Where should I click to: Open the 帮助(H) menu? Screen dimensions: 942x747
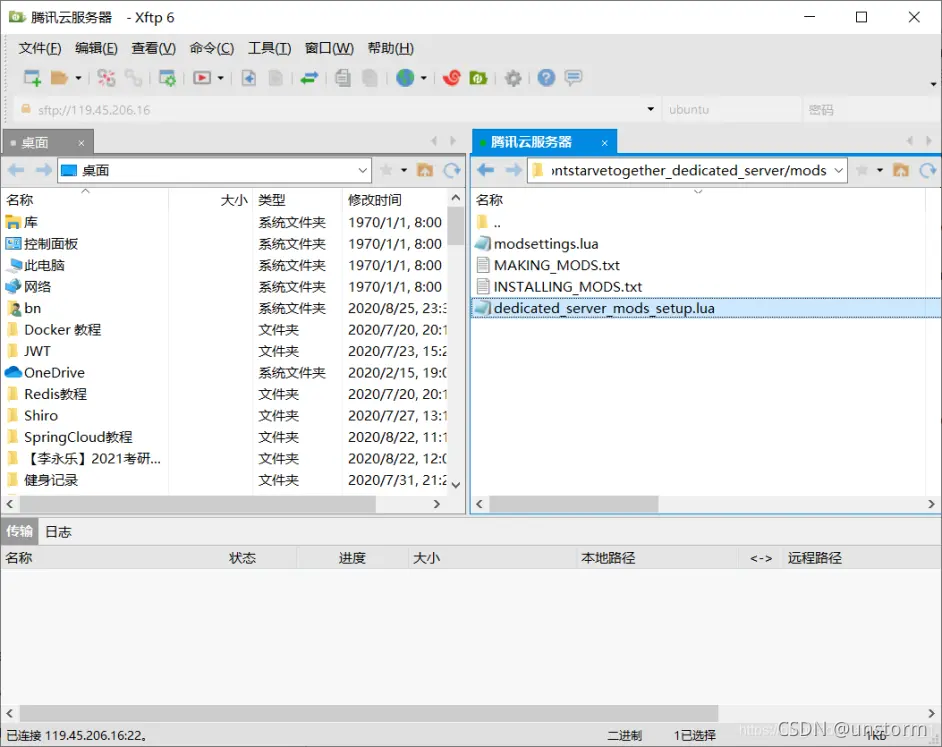[x=390, y=48]
